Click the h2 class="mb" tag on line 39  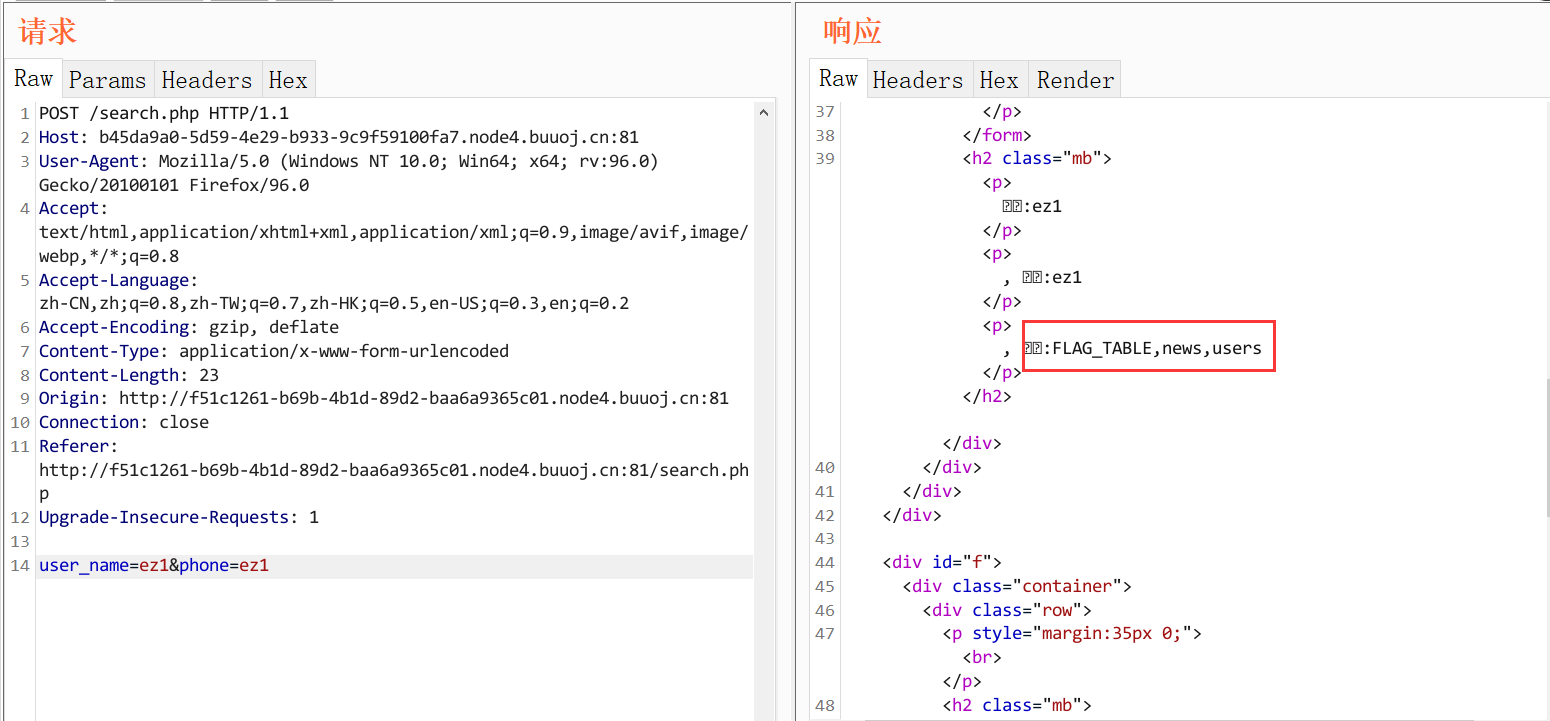(1037, 158)
